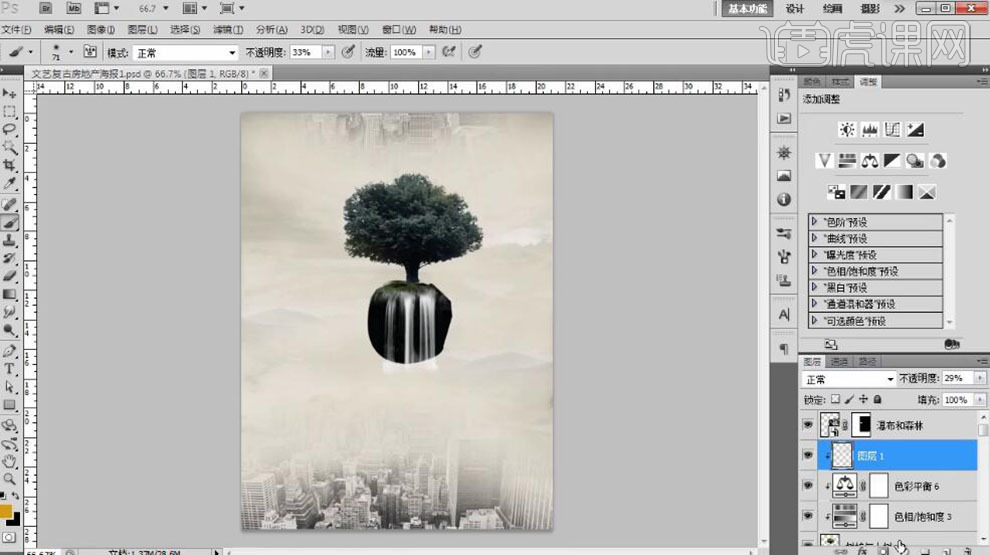990x555 pixels.
Task: Add a Brightness/Contrast adjustment
Action: pos(847,130)
